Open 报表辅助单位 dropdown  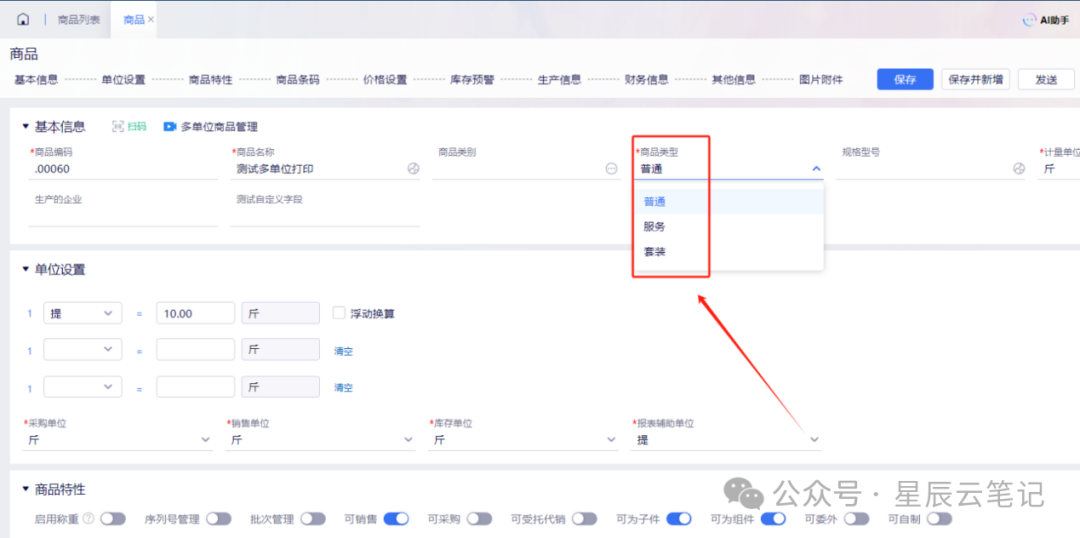tap(727, 439)
